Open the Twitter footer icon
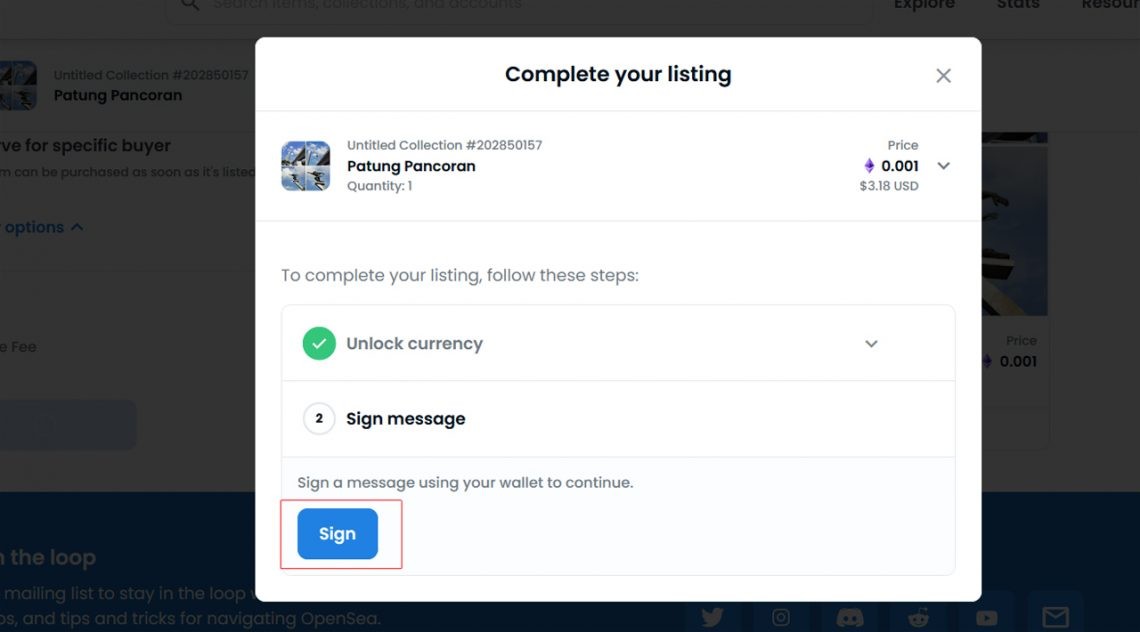 coord(712,617)
